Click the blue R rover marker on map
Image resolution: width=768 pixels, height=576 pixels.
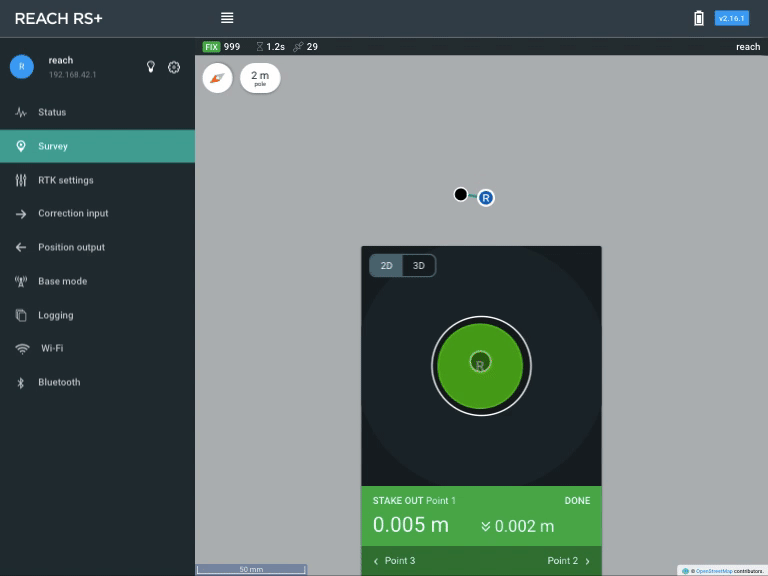(485, 198)
